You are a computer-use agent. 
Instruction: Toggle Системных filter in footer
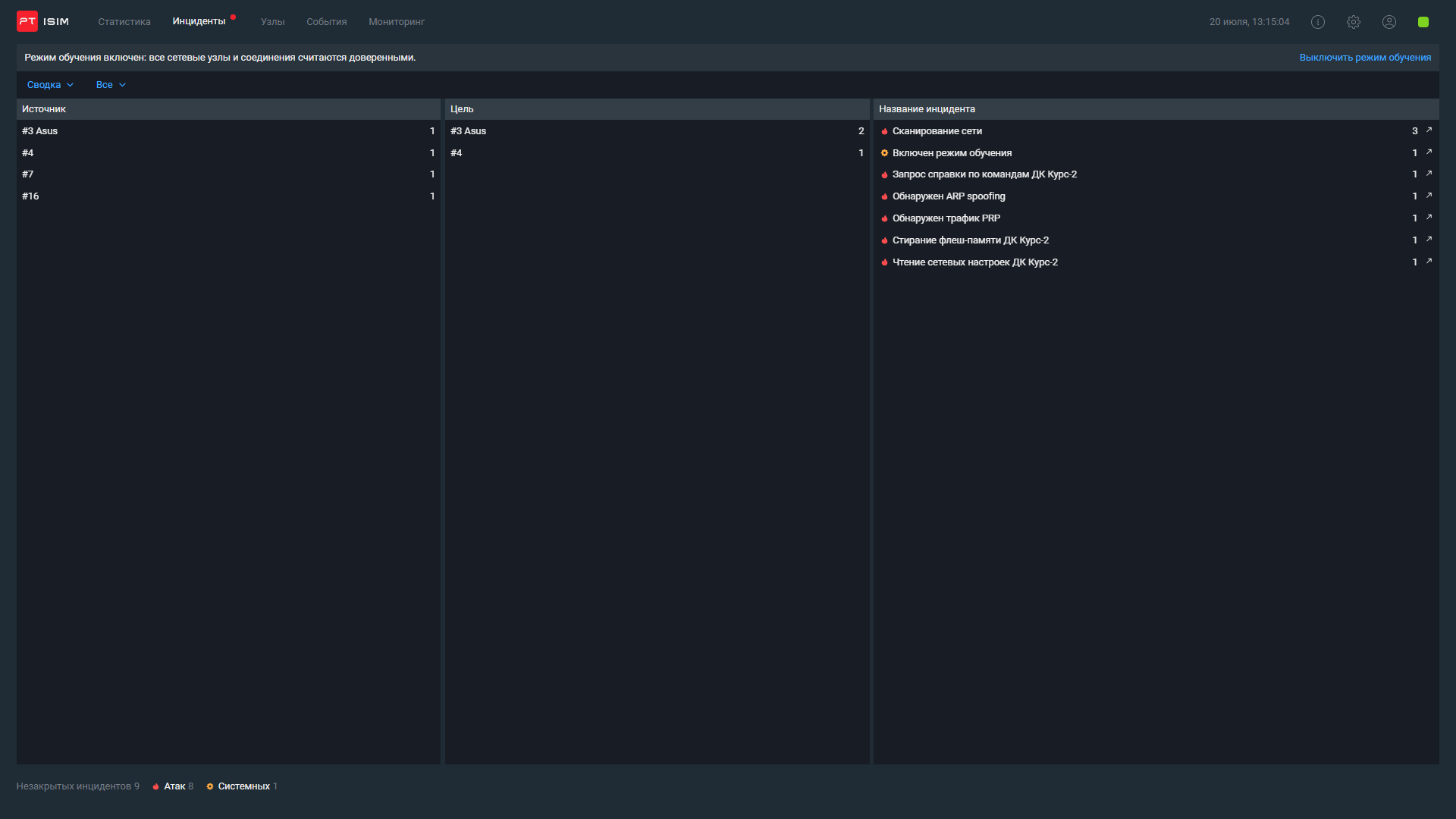point(243,786)
